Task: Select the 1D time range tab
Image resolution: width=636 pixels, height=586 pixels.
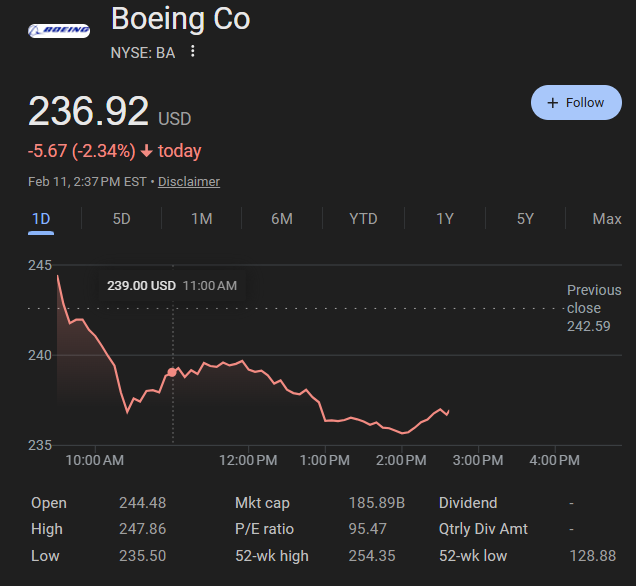Action: click(x=41, y=219)
